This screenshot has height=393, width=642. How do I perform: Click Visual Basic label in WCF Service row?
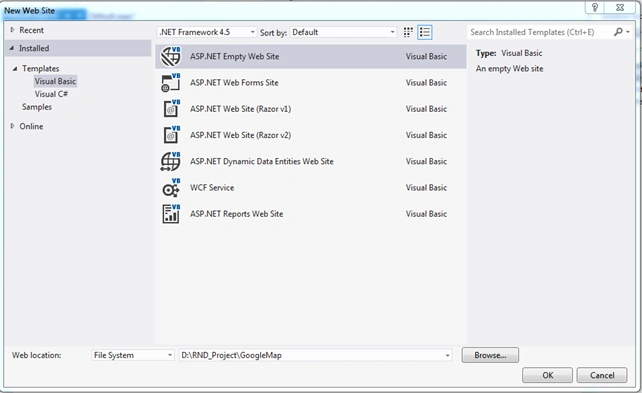coord(426,187)
